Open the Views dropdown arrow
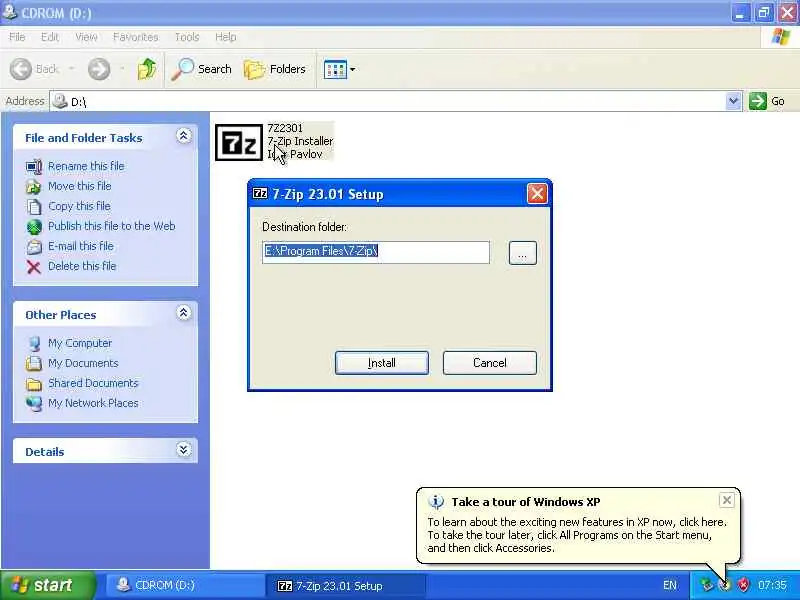The height and width of the screenshot is (600, 800). click(353, 69)
